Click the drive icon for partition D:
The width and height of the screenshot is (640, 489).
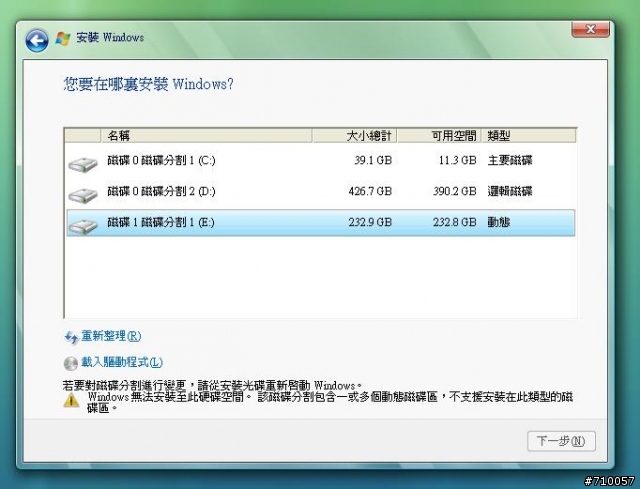(83, 195)
